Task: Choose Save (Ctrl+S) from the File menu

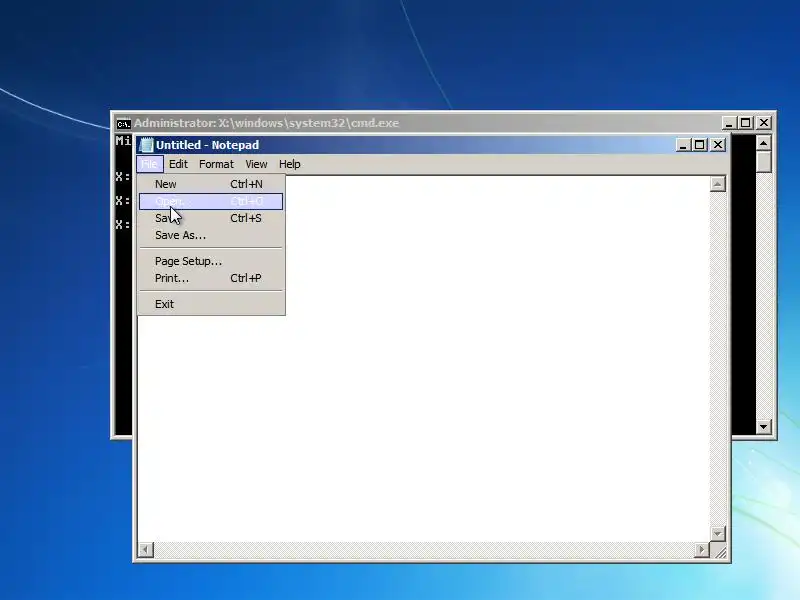Action: click(x=211, y=218)
